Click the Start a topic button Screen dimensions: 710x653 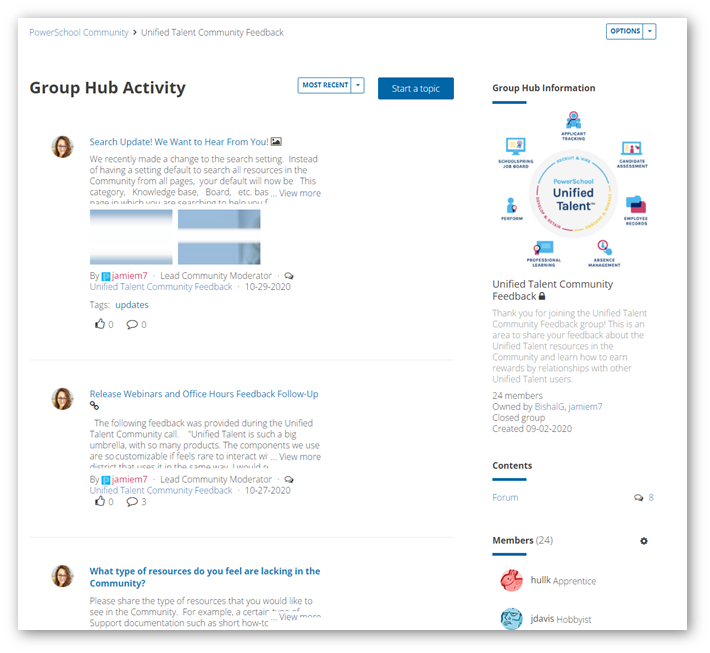coord(416,88)
